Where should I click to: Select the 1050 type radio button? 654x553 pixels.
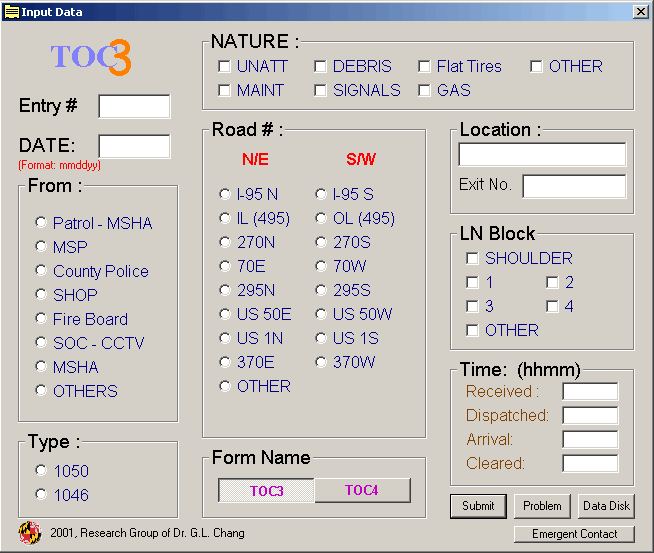[x=41, y=471]
